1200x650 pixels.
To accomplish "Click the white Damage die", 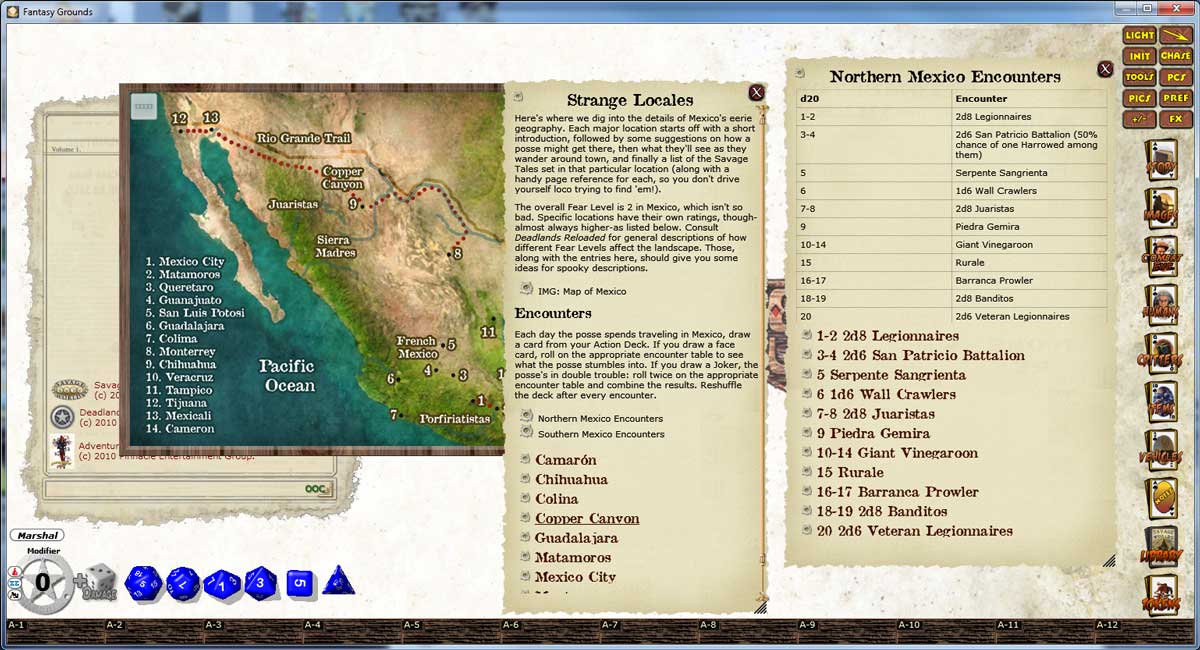I will tap(98, 583).
